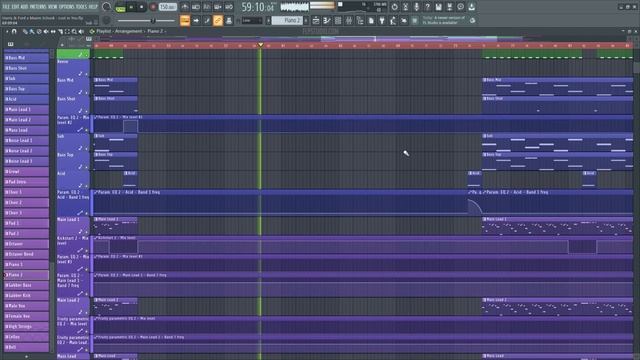Image resolution: width=640 pixels, height=360 pixels.
Task: Click the save project disk icon
Action: point(438,7)
